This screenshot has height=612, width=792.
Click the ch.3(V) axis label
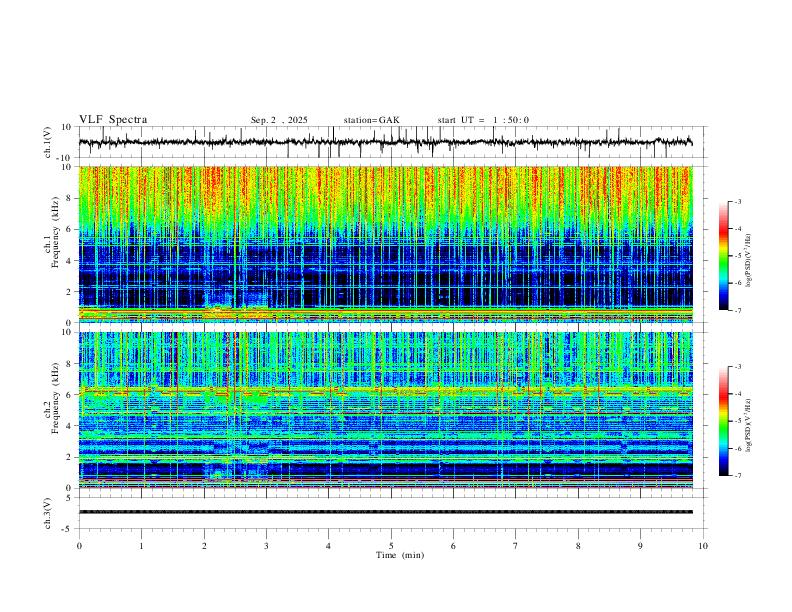tap(48, 514)
